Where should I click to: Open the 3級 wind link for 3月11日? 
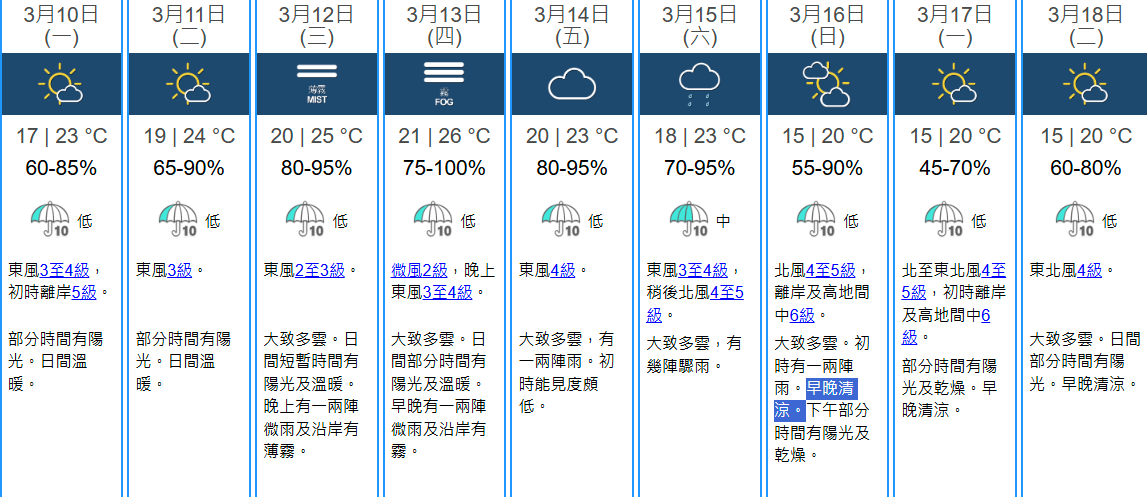(x=179, y=270)
